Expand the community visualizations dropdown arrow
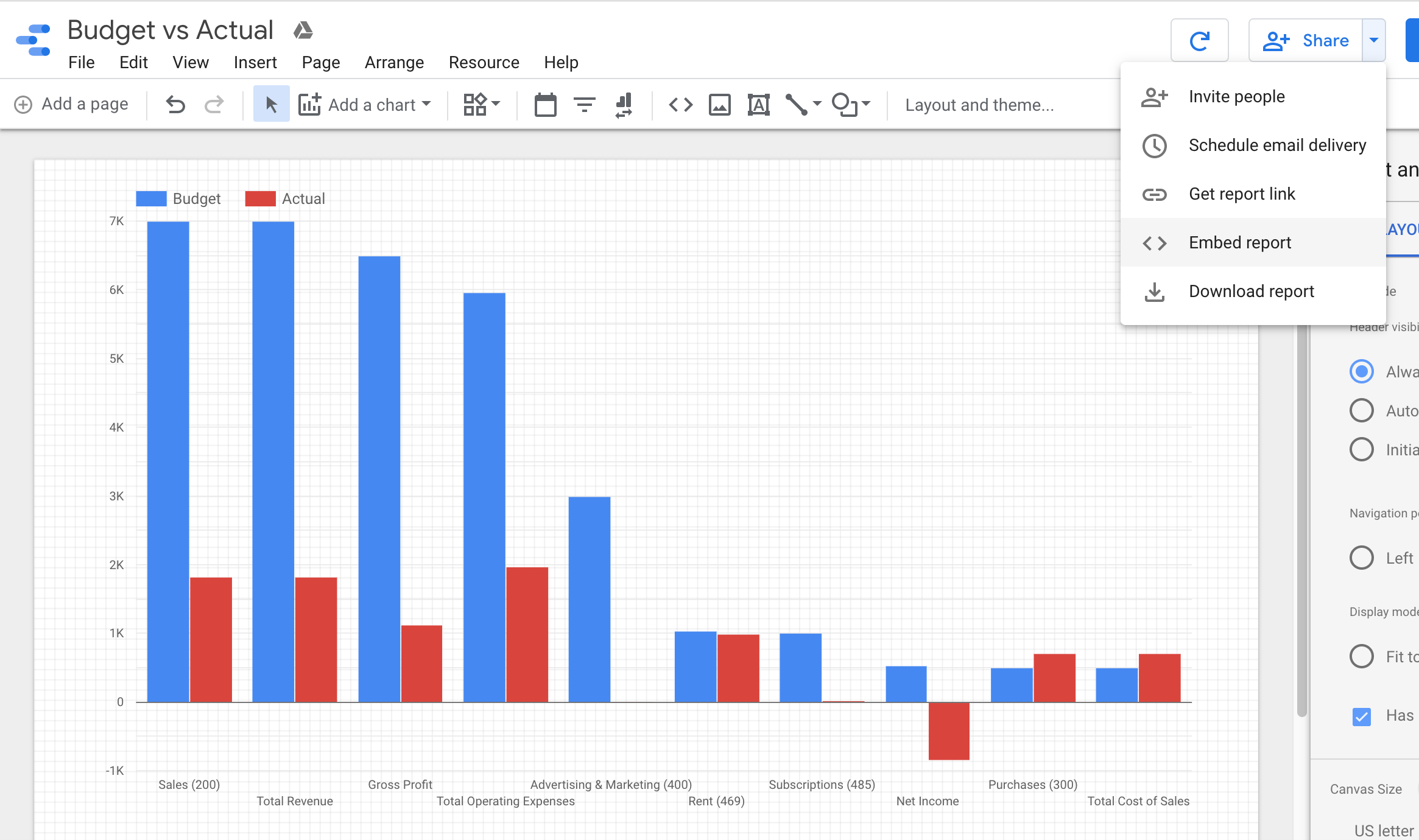Screen dimensions: 1419x840 [x=496, y=103]
